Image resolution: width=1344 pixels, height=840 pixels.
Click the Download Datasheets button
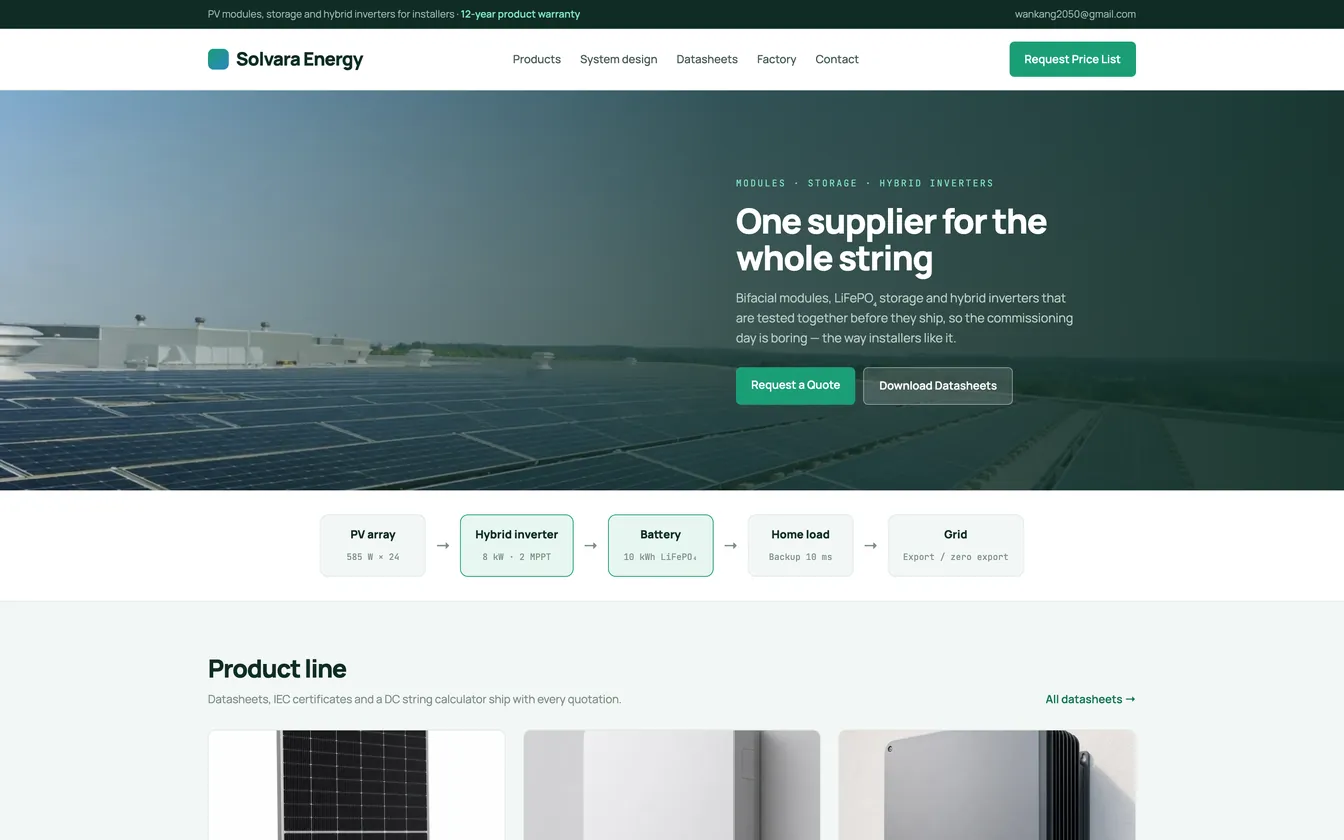pyautogui.click(x=938, y=385)
